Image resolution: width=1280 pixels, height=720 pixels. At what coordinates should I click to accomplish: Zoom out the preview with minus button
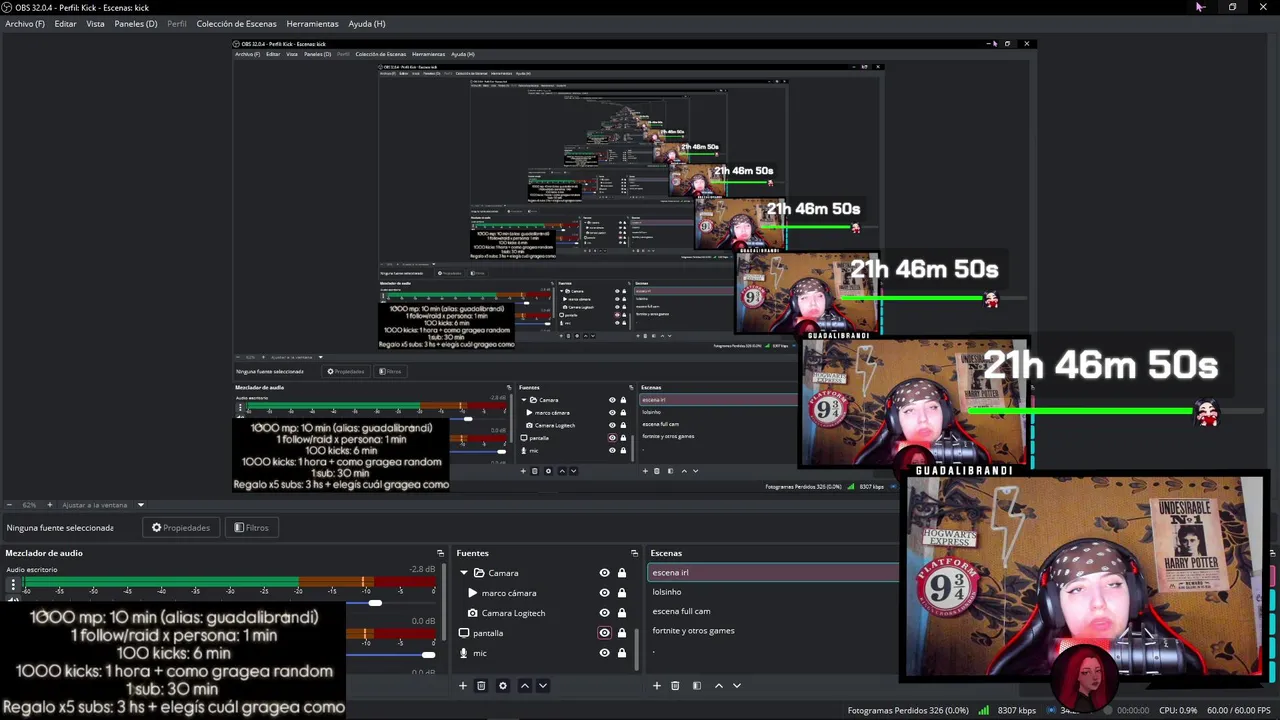point(9,505)
